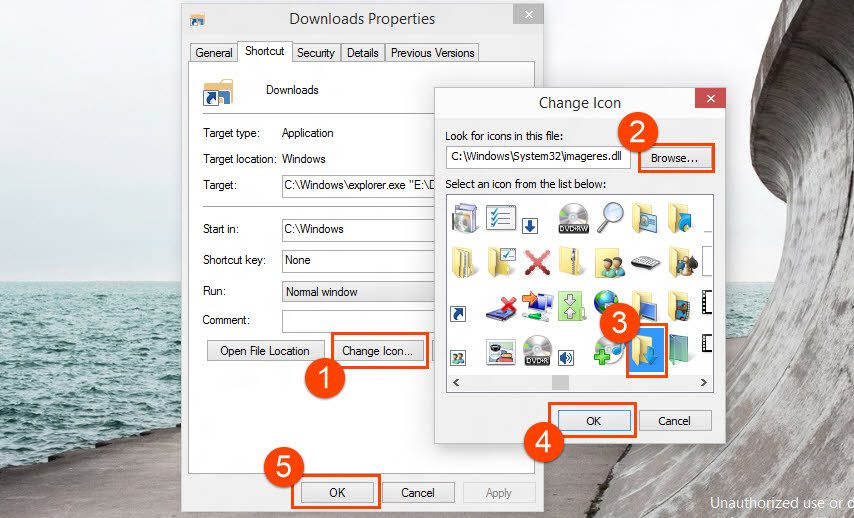The image size is (854, 518).
Task: Select the DVD+R disc icon
Action: click(537, 350)
